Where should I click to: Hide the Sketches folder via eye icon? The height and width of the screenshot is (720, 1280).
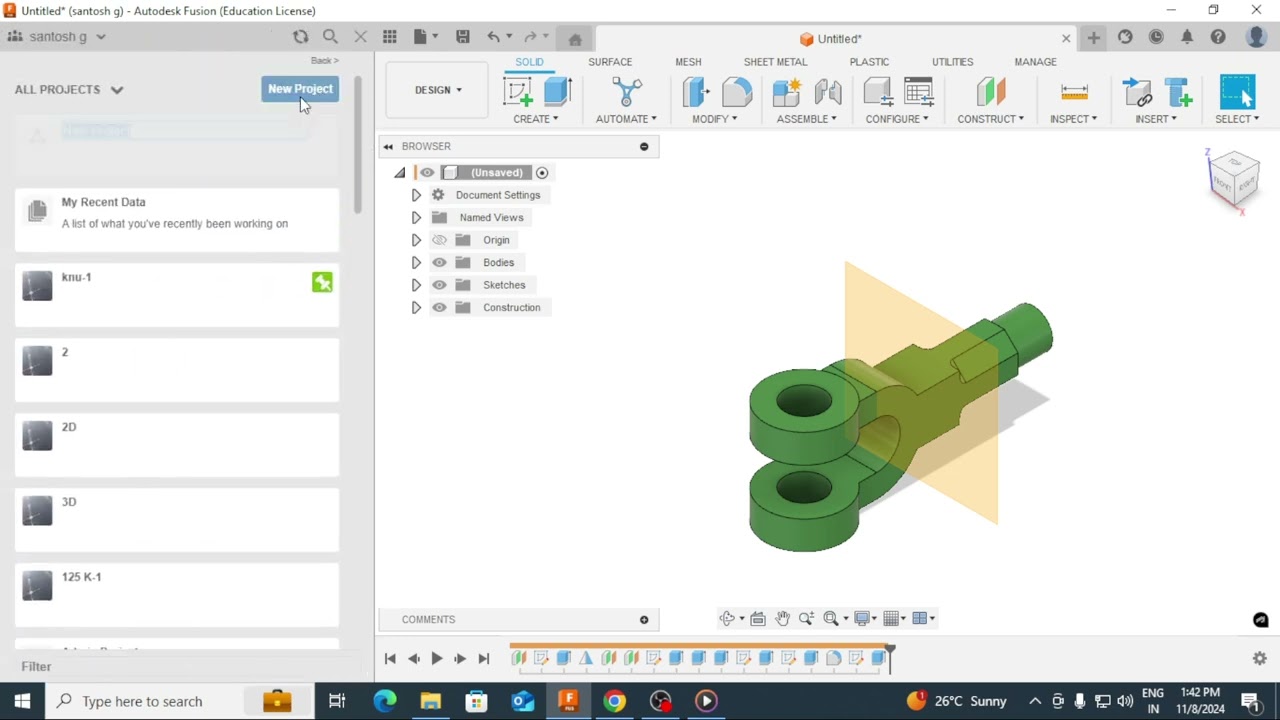[439, 285]
